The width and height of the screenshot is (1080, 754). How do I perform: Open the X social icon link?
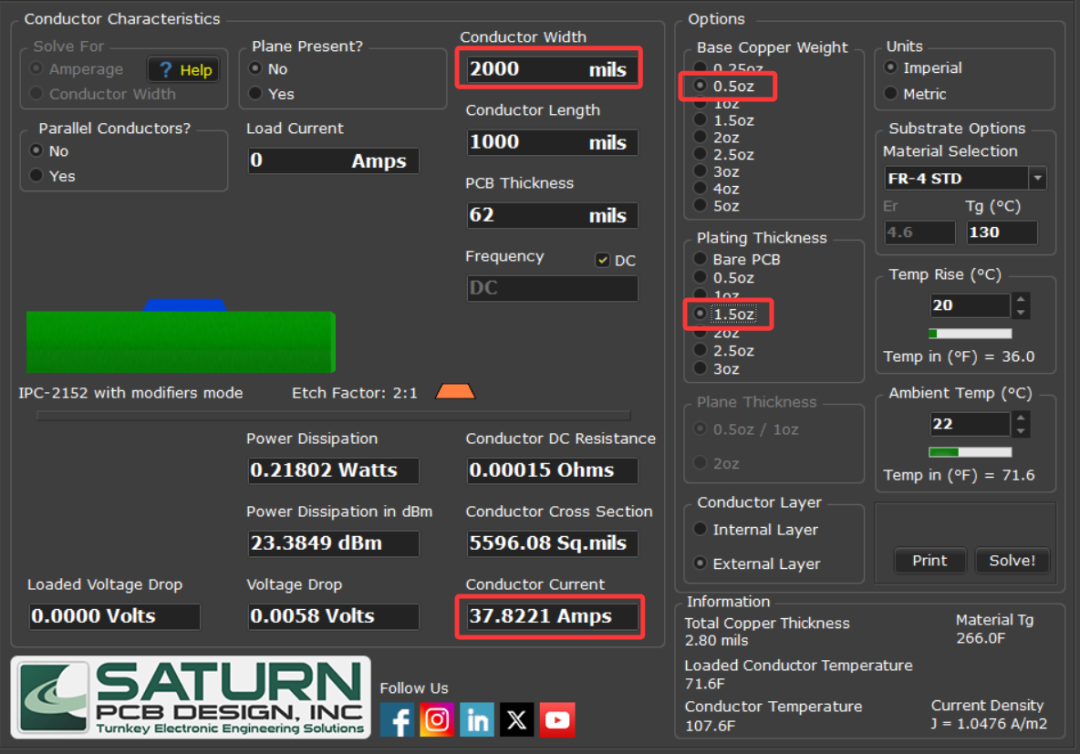pos(517,720)
